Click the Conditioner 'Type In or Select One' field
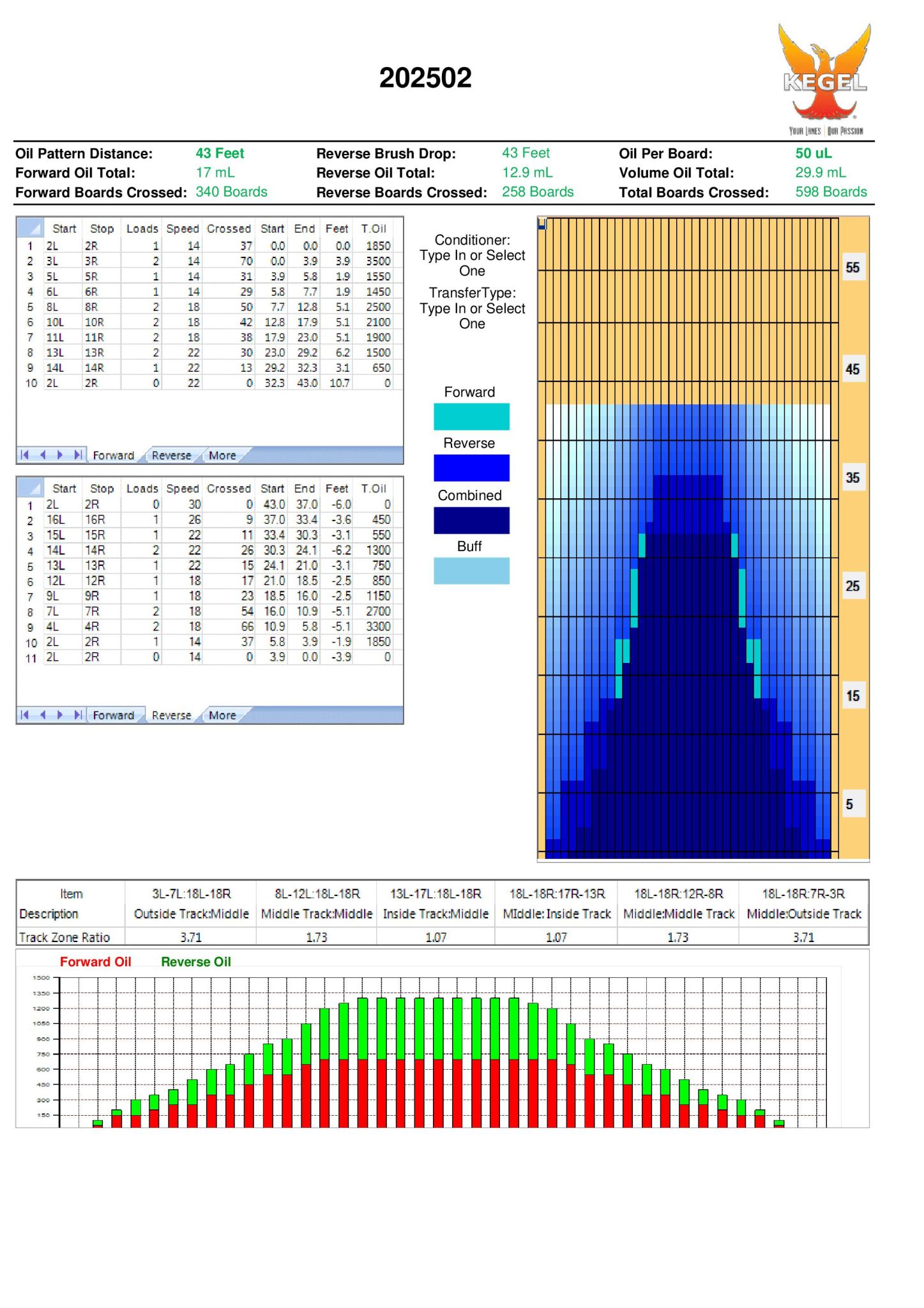The height and width of the screenshot is (1308, 924). 473,263
